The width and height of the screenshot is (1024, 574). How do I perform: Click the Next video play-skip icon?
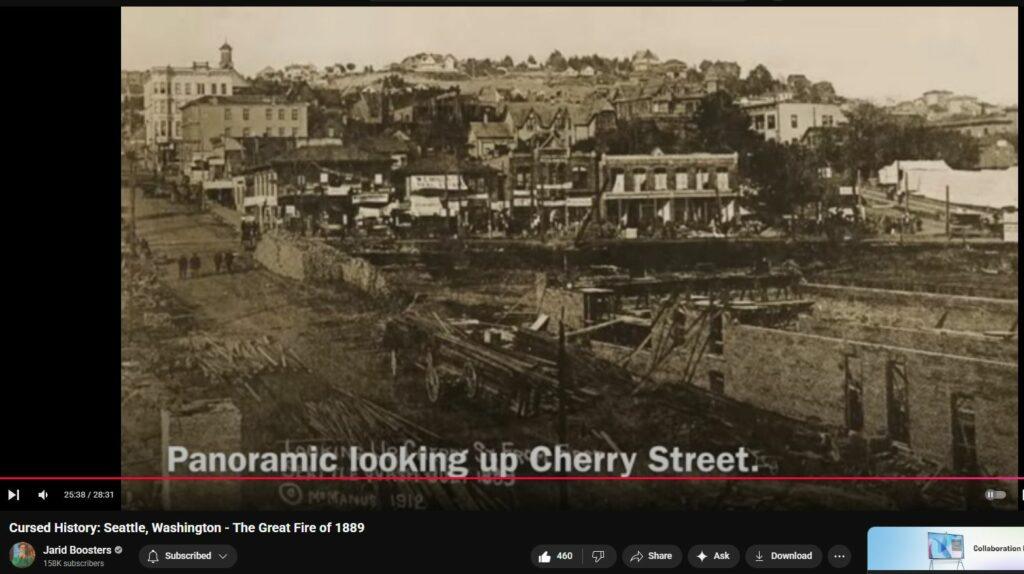click(x=13, y=495)
